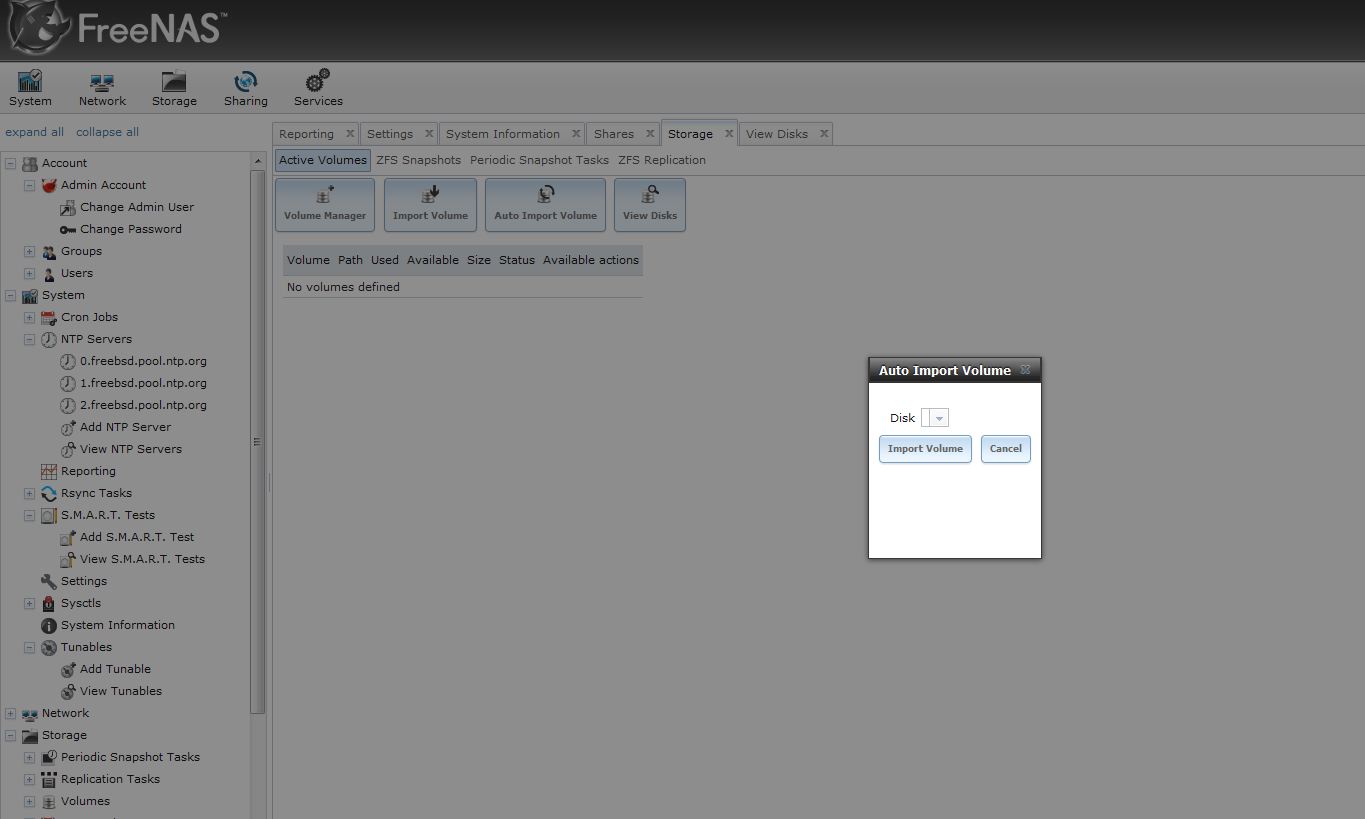This screenshot has height=819, width=1365.
Task: Close the Auto Import Volume dialog
Action: coord(1025,370)
